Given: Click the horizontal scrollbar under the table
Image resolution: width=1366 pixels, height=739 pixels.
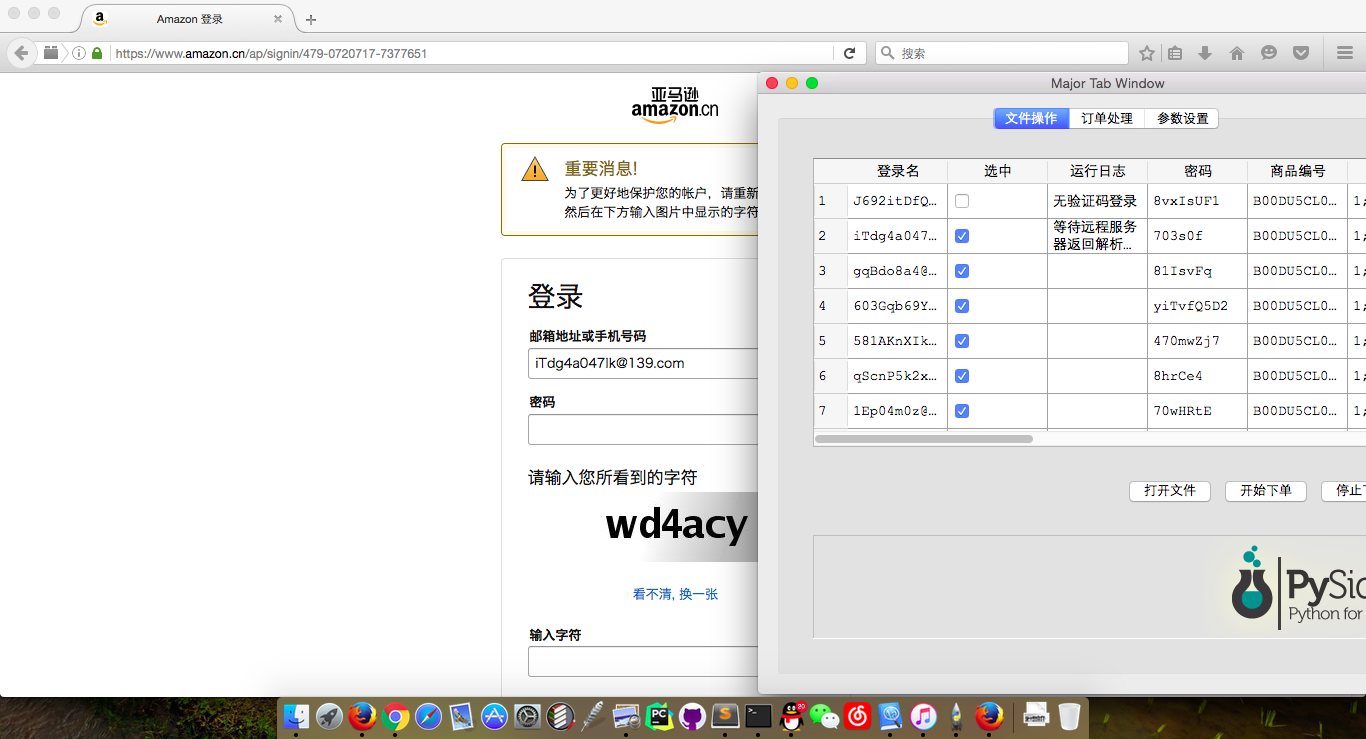Looking at the screenshot, I should pyautogui.click(x=924, y=439).
